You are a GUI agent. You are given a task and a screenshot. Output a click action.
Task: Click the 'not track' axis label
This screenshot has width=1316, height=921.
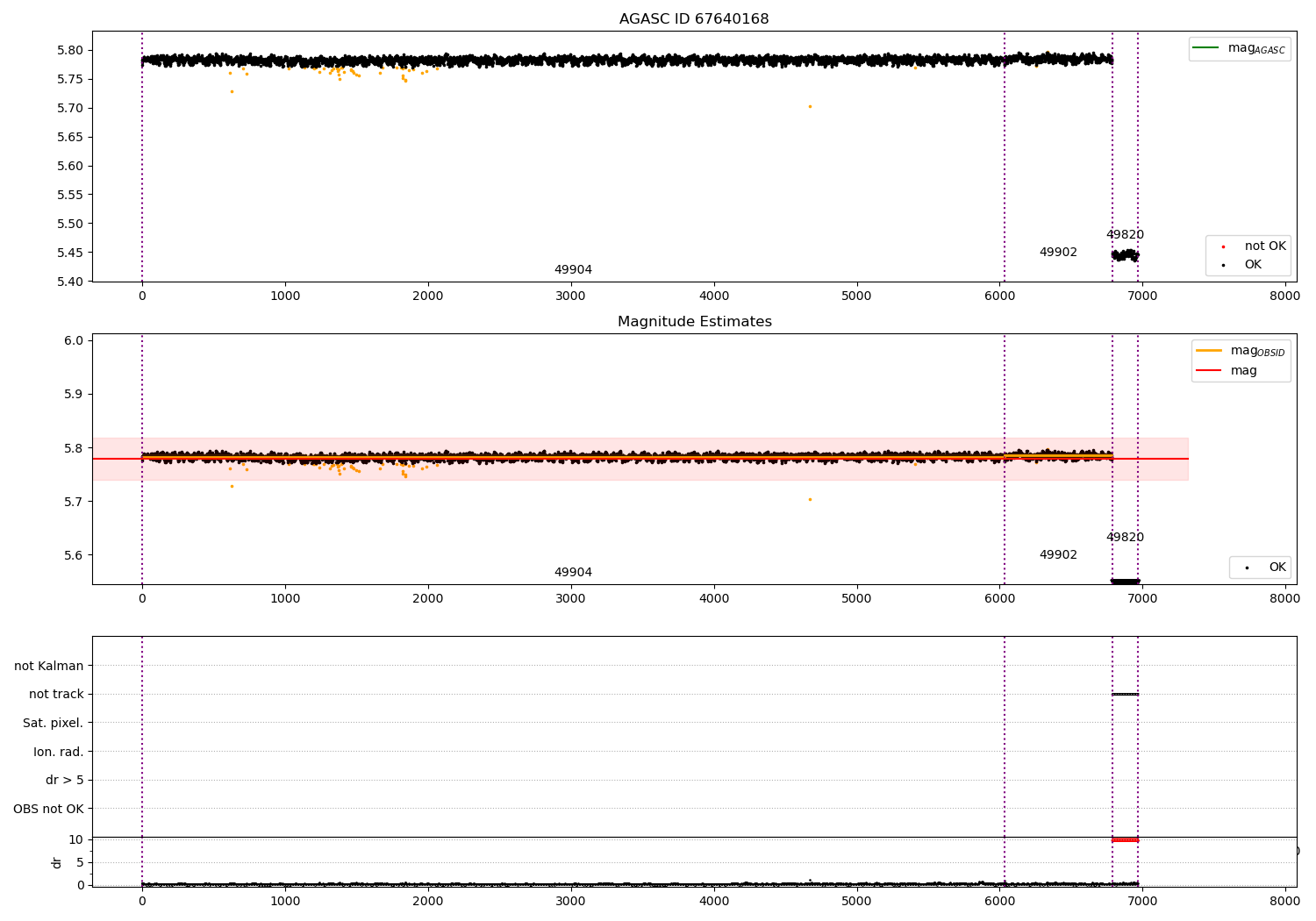point(56,695)
